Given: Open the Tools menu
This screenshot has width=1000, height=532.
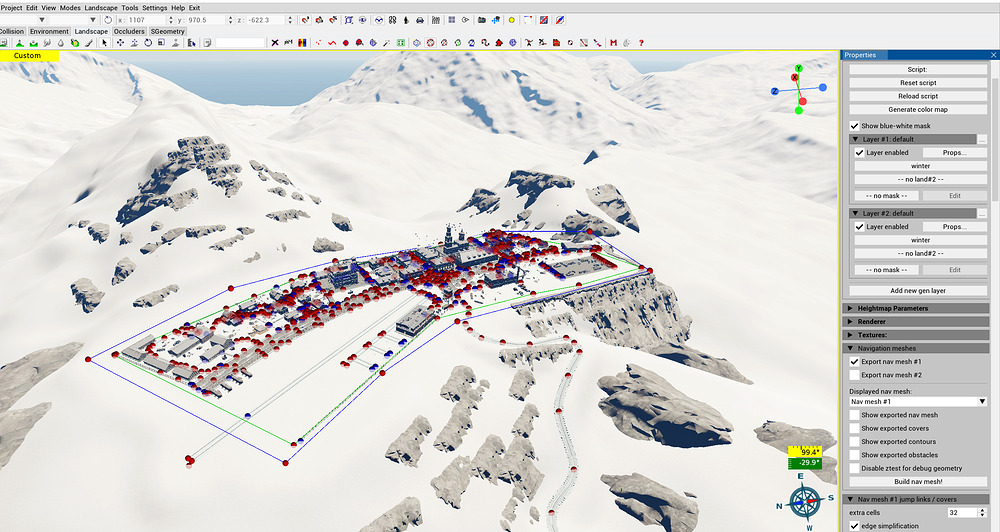Looking at the screenshot, I should [x=129, y=8].
